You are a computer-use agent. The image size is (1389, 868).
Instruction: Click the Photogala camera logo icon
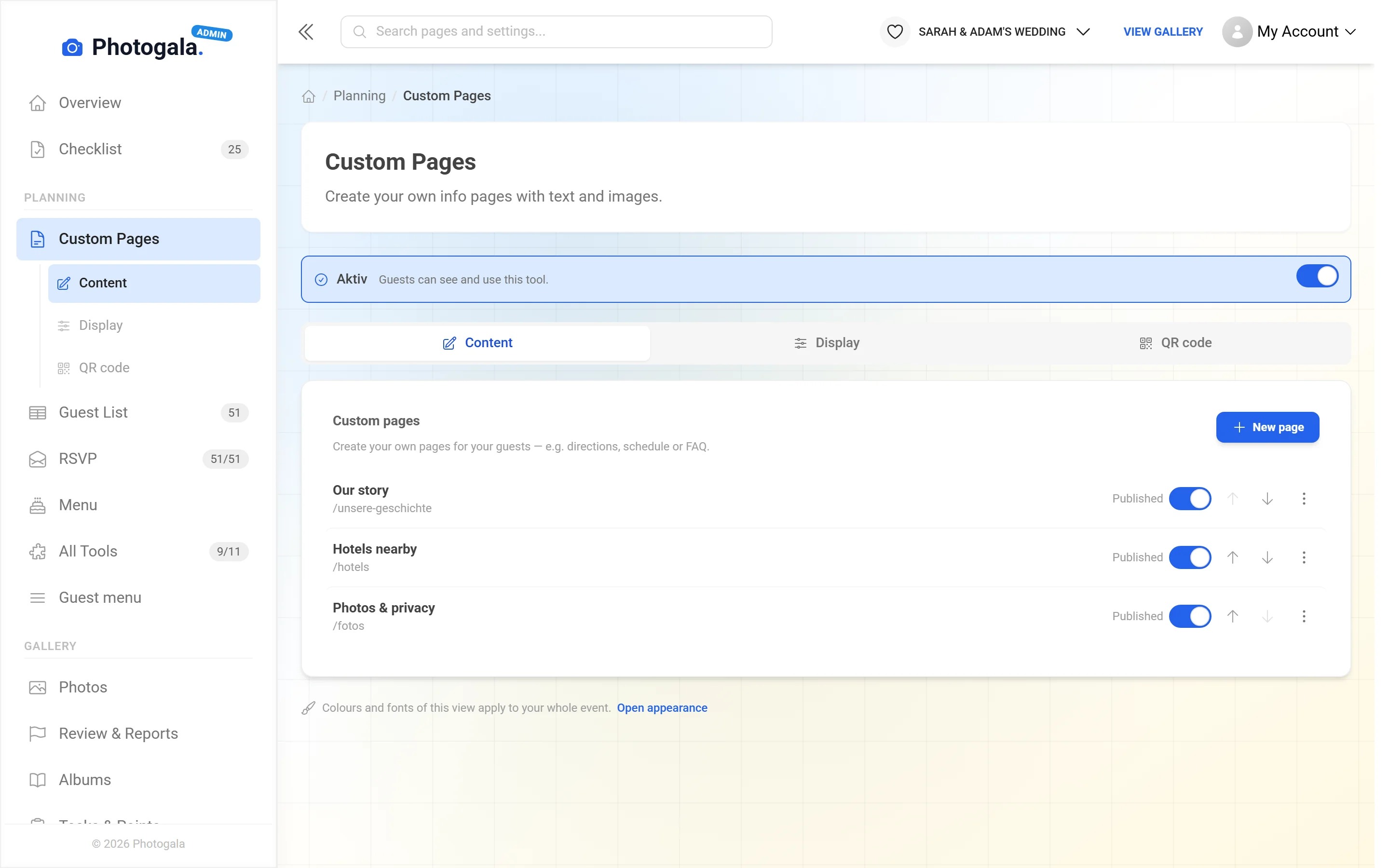pos(72,47)
